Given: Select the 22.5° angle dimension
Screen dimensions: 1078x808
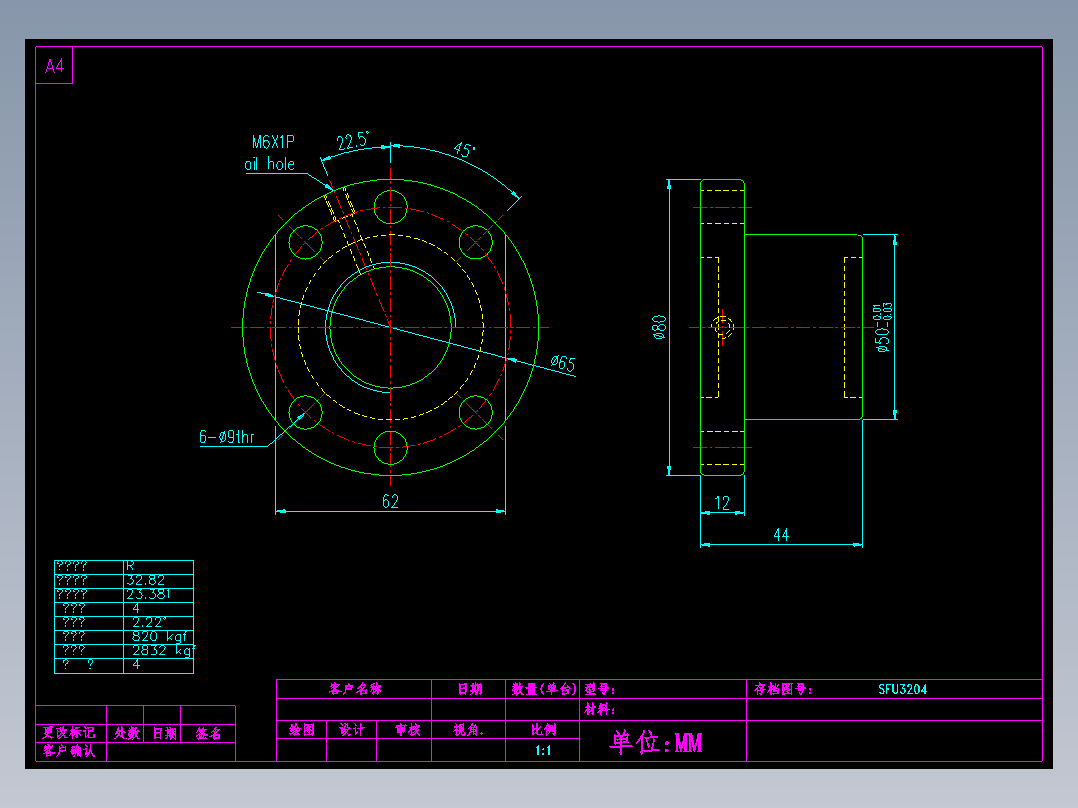Looking at the screenshot, I should pyautogui.click(x=353, y=141).
